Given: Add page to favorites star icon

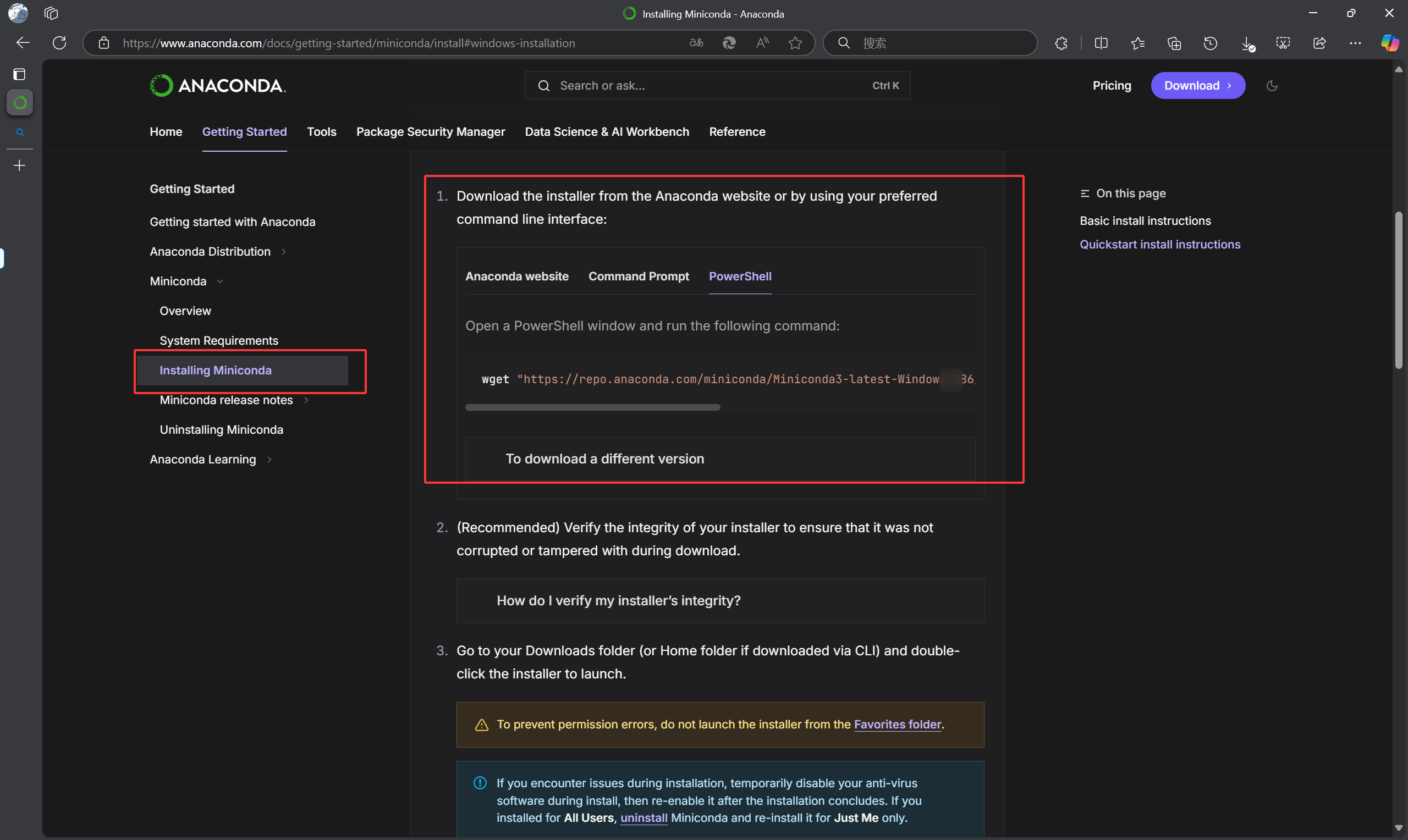Looking at the screenshot, I should coord(795,43).
